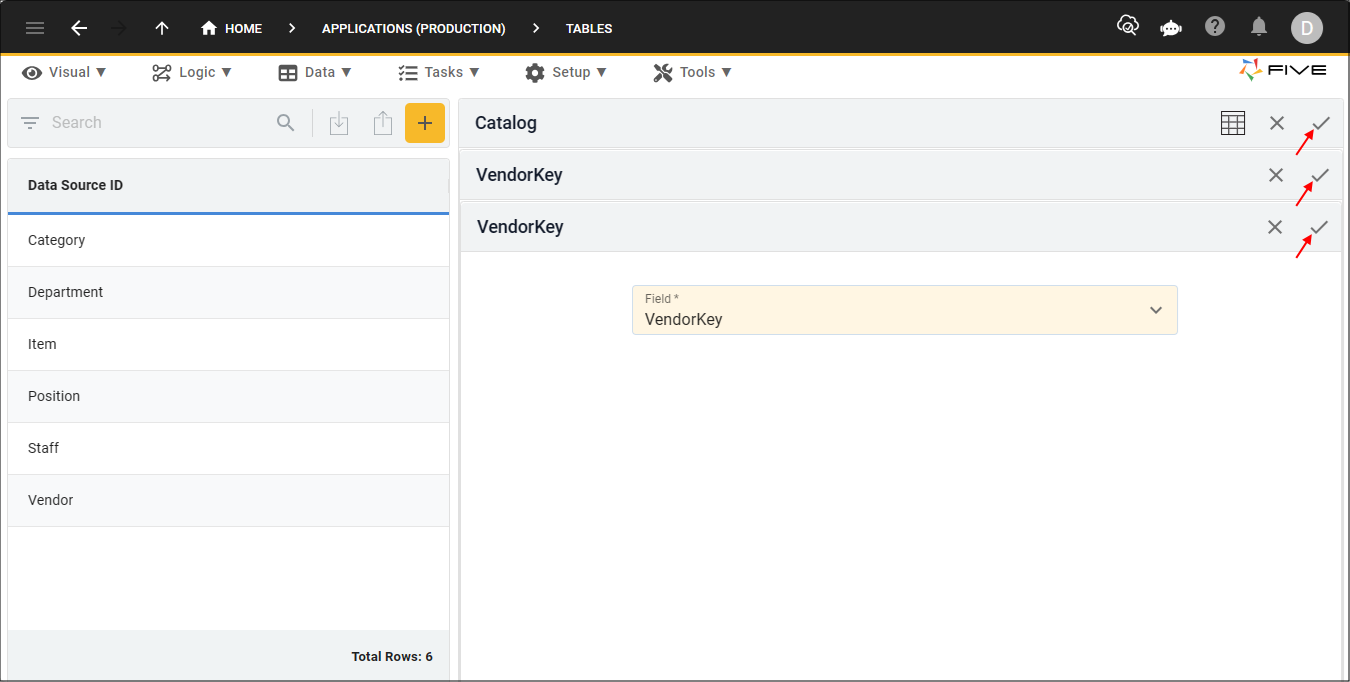Open the table grid icon in Catalog header
Viewport: 1350px width, 682px height.
pyautogui.click(x=1233, y=123)
